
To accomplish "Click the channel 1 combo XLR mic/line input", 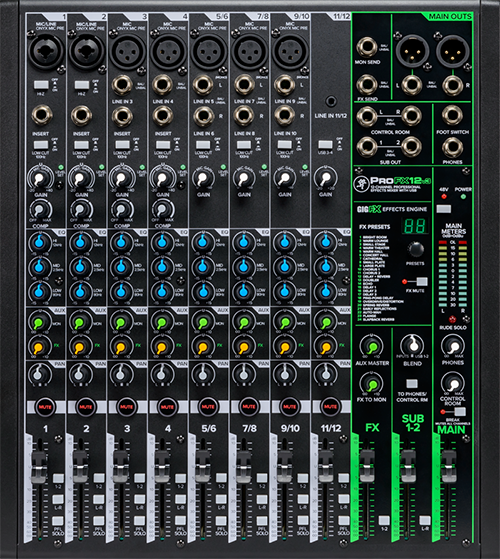I will [x=45, y=52].
